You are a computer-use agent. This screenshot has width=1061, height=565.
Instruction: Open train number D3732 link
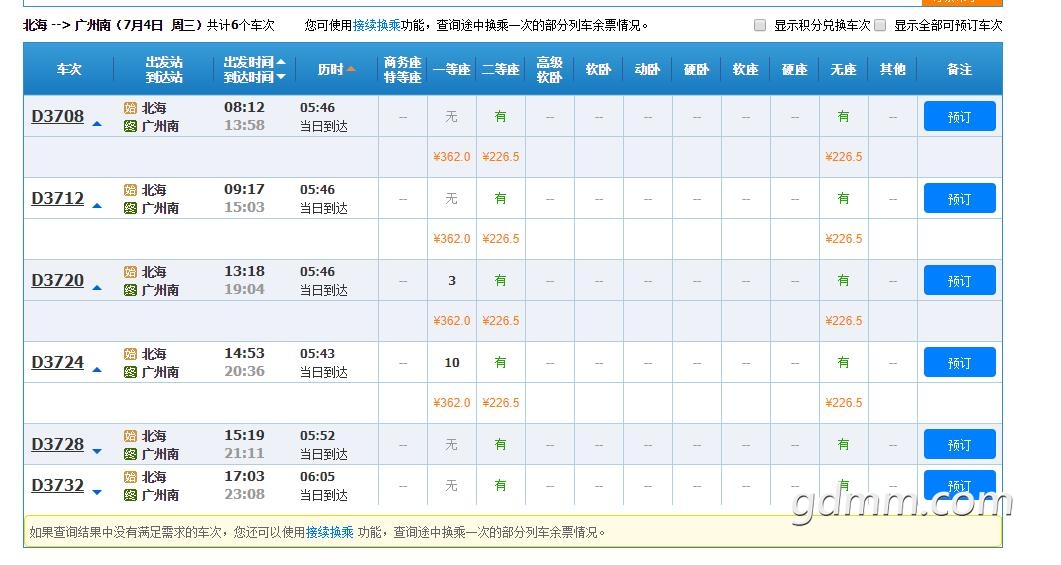pos(58,485)
